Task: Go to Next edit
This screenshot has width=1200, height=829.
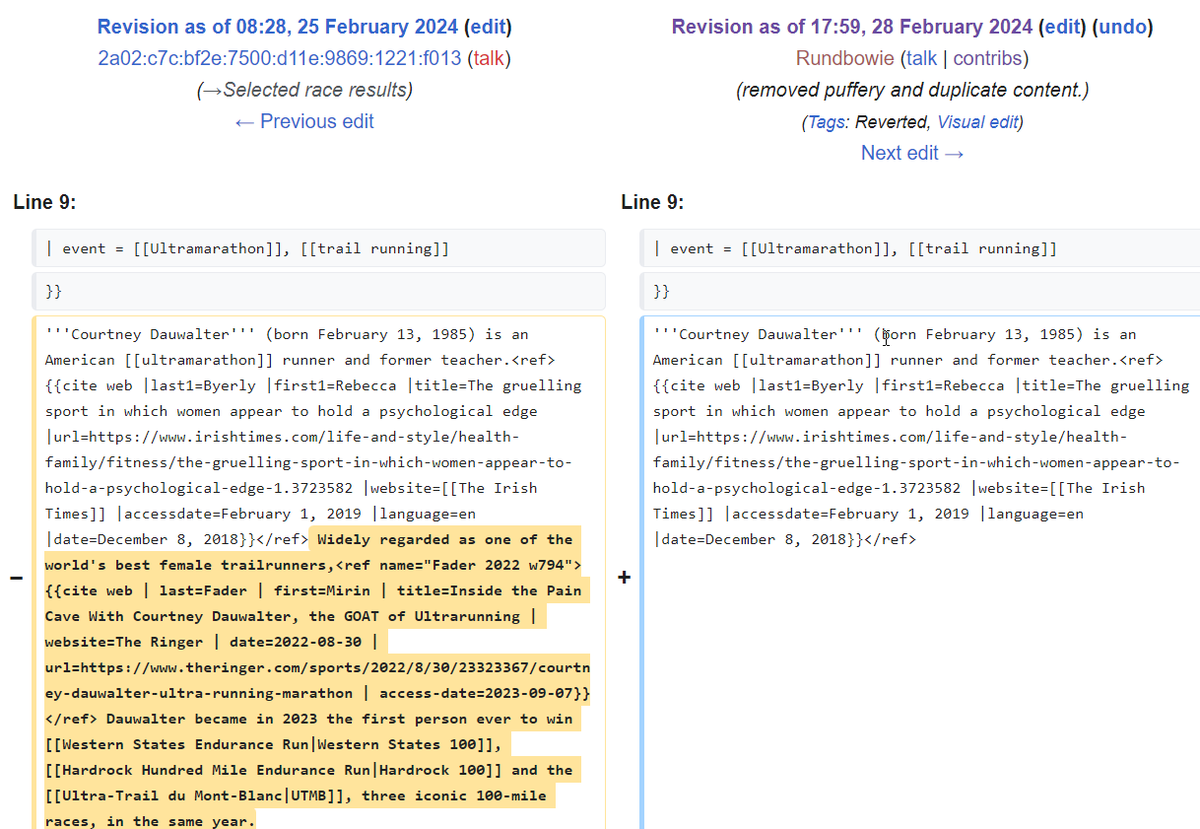Action: [912, 152]
